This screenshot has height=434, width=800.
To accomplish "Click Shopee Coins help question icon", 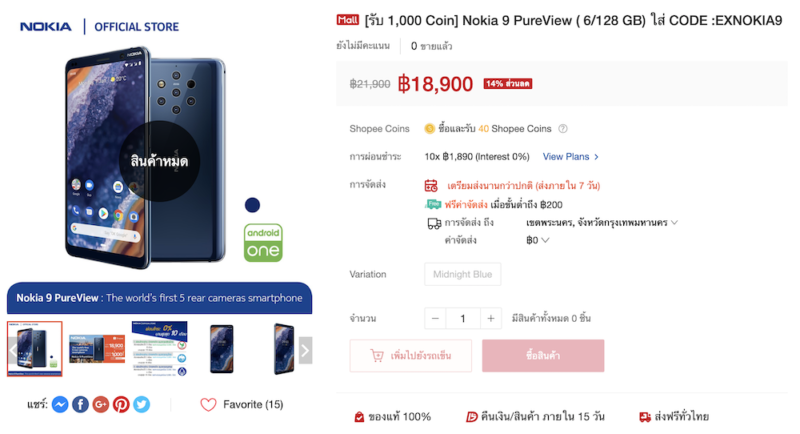I will coord(563,129).
